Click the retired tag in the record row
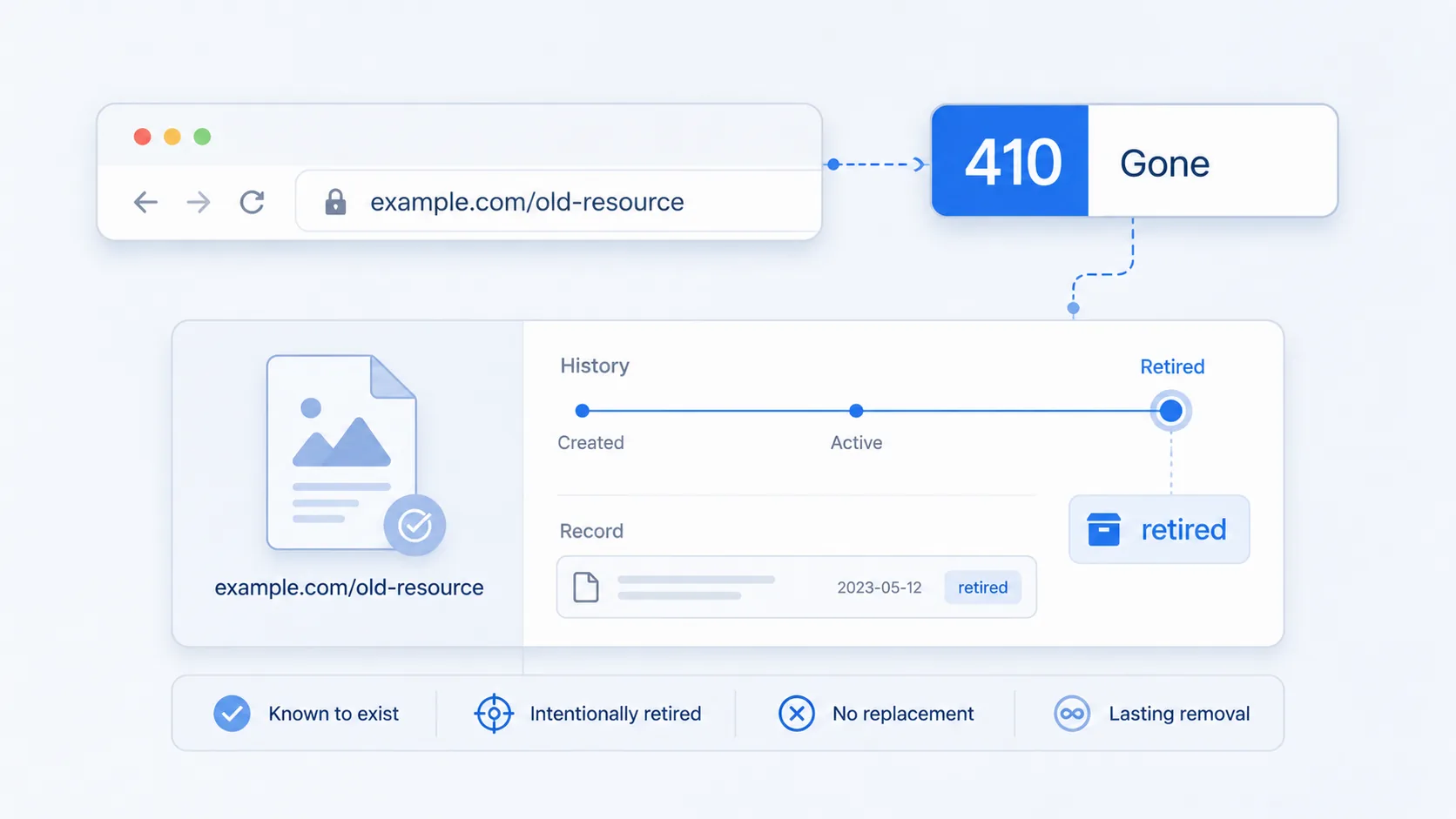 point(982,587)
